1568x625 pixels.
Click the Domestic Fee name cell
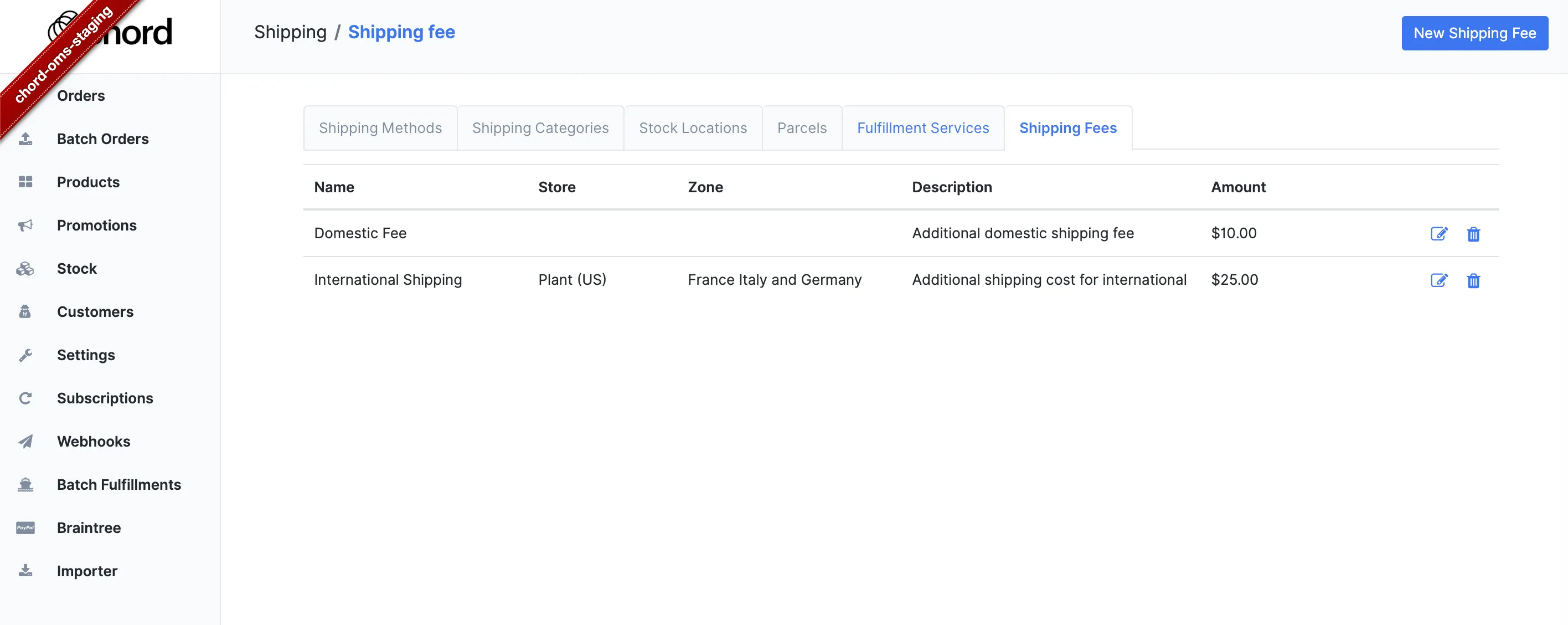tap(360, 233)
